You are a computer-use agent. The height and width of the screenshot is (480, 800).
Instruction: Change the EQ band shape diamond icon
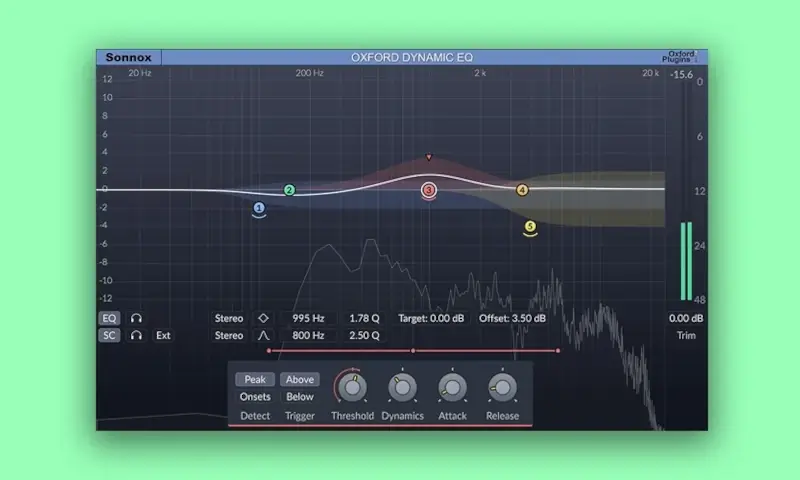click(x=263, y=318)
